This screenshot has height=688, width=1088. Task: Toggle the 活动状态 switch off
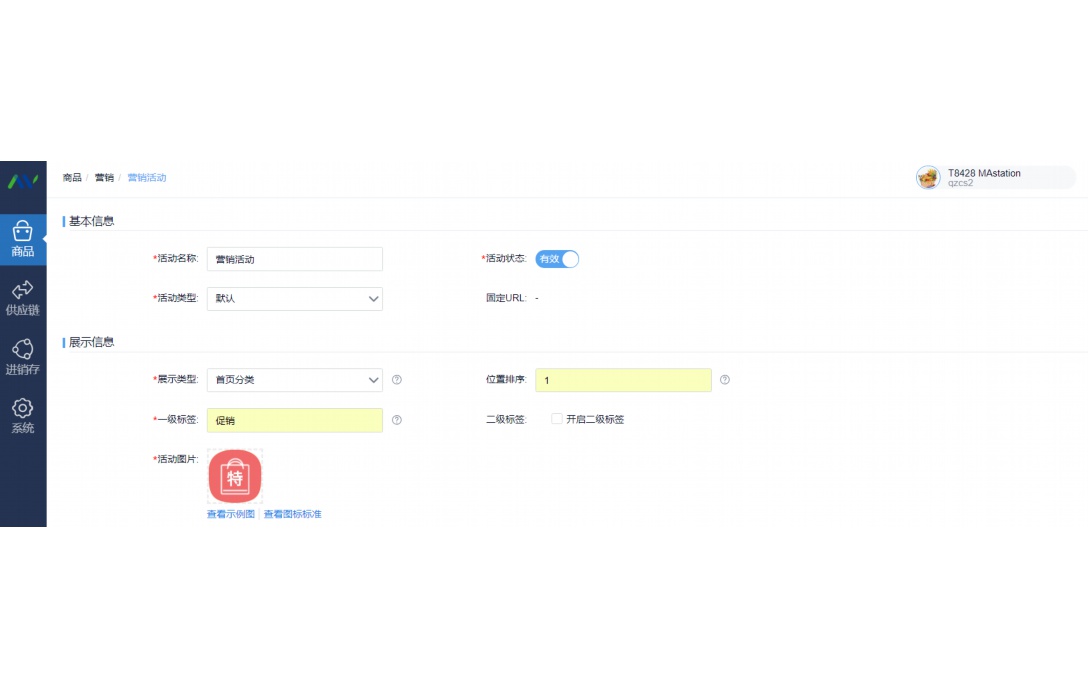click(558, 259)
